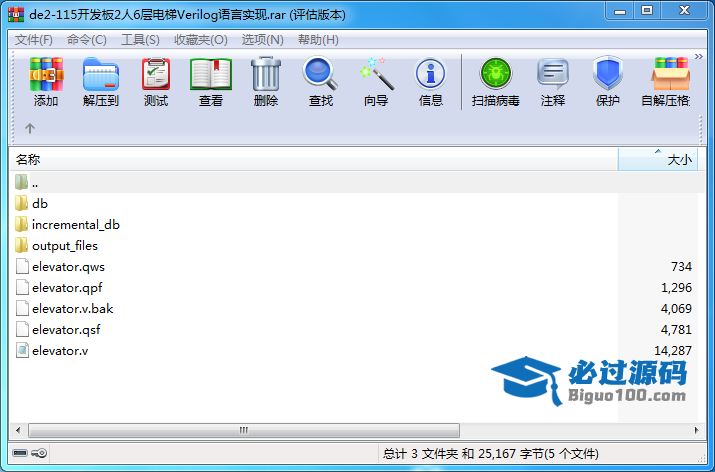Sort by the Name (名称) column header
715x472 pixels.
tap(314, 160)
